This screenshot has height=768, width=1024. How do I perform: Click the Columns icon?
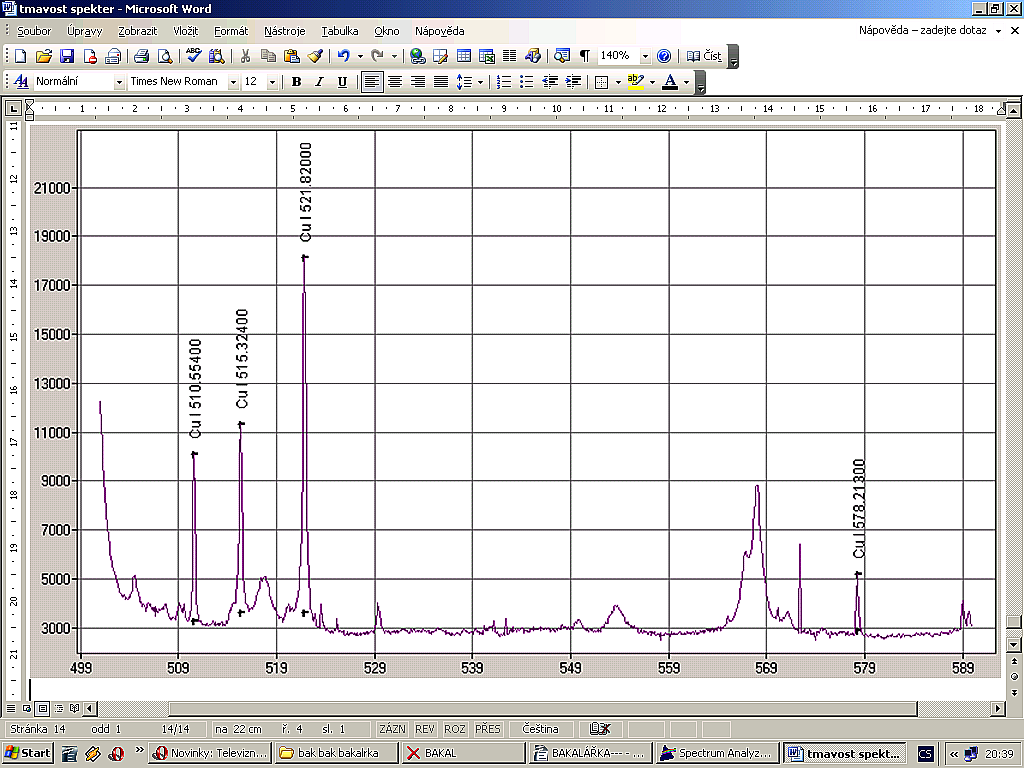[x=509, y=56]
